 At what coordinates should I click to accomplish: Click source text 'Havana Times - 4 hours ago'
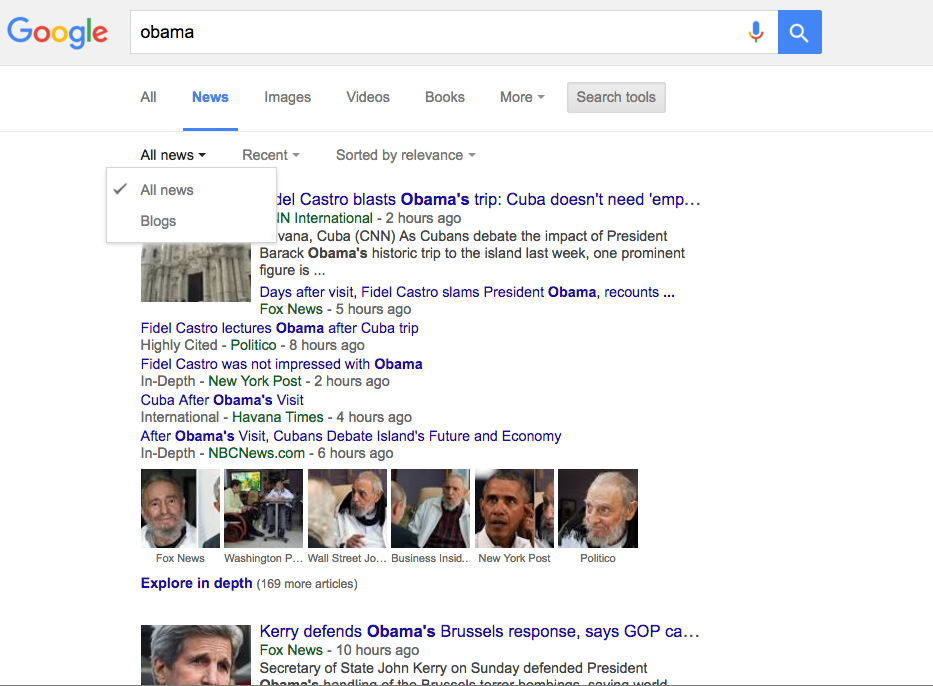(322, 417)
